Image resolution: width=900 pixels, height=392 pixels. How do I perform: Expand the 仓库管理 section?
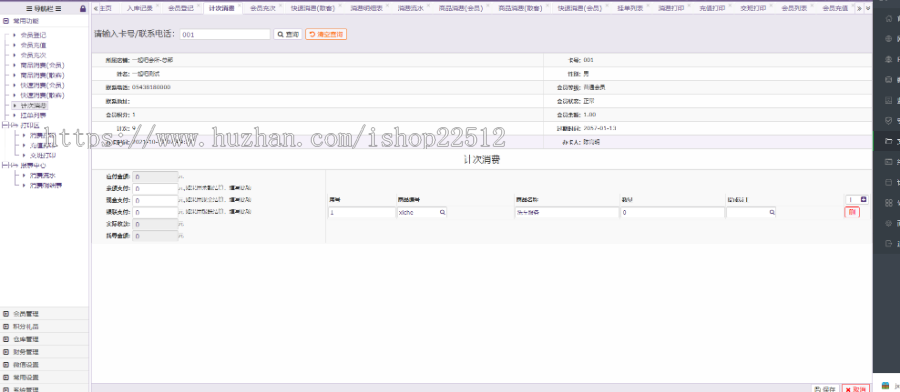click(6, 339)
